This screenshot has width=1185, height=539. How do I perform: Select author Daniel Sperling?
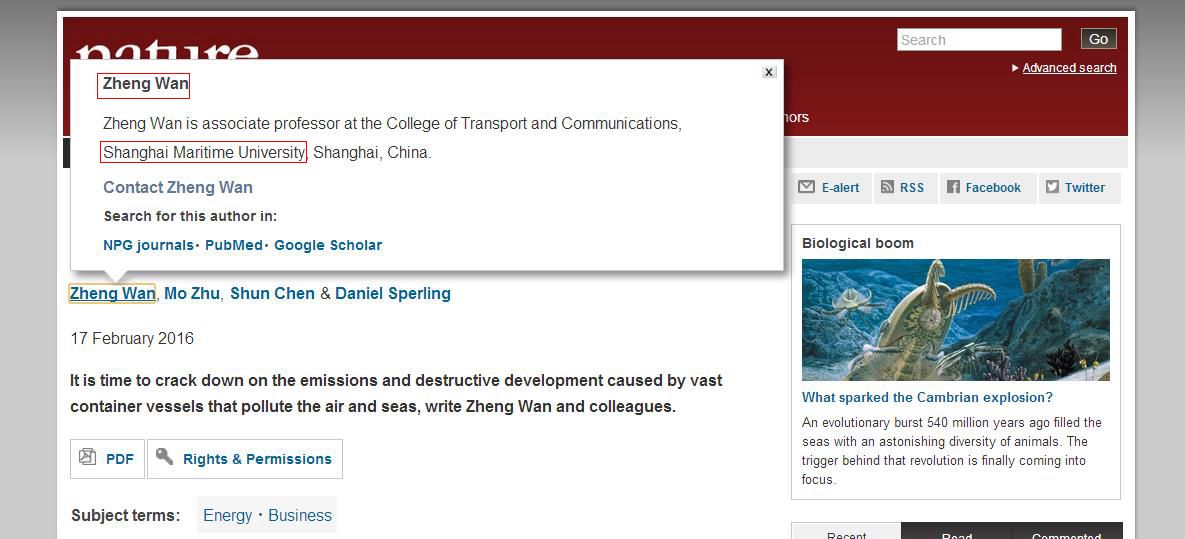tap(393, 293)
